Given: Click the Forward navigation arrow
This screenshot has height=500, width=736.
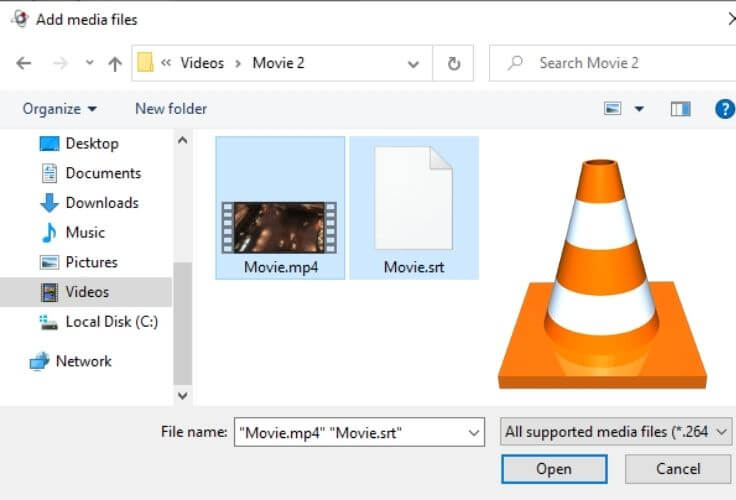Looking at the screenshot, I should pos(58,63).
